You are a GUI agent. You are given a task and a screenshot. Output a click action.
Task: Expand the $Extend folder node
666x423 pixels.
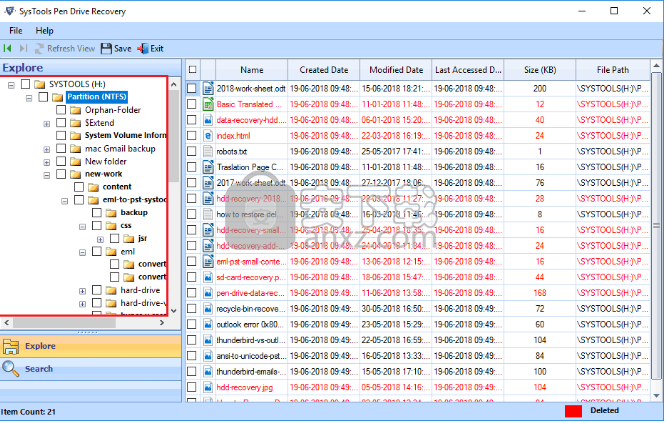[46, 123]
